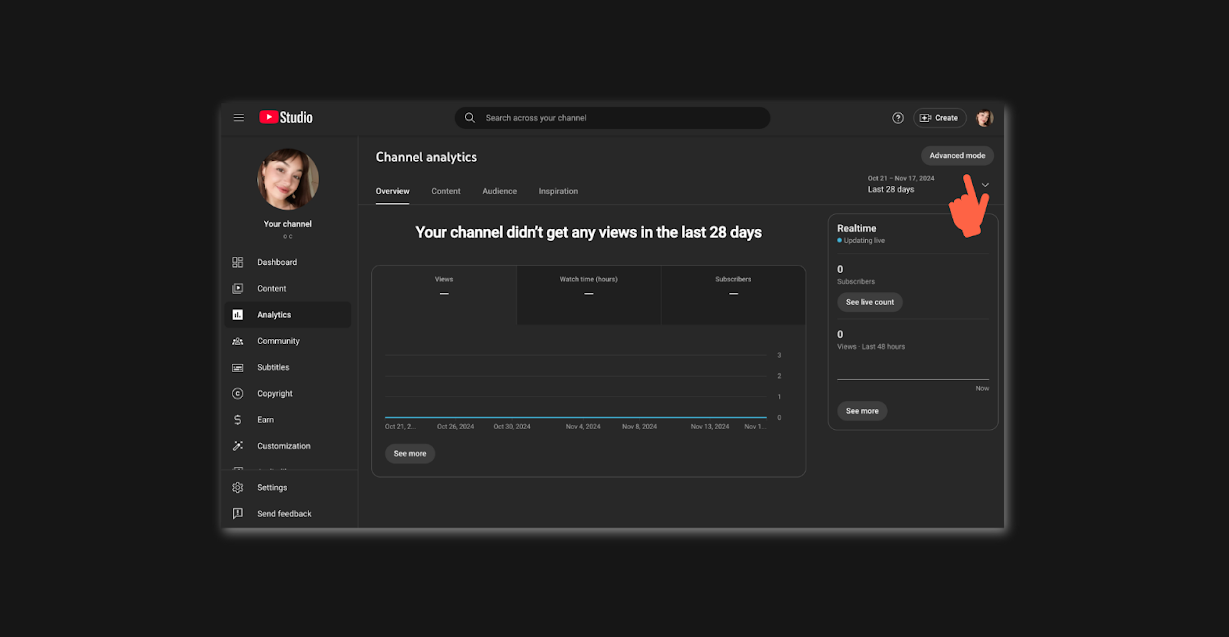Image resolution: width=1229 pixels, height=637 pixels.
Task: Switch to the Audience tab
Action: point(499,191)
